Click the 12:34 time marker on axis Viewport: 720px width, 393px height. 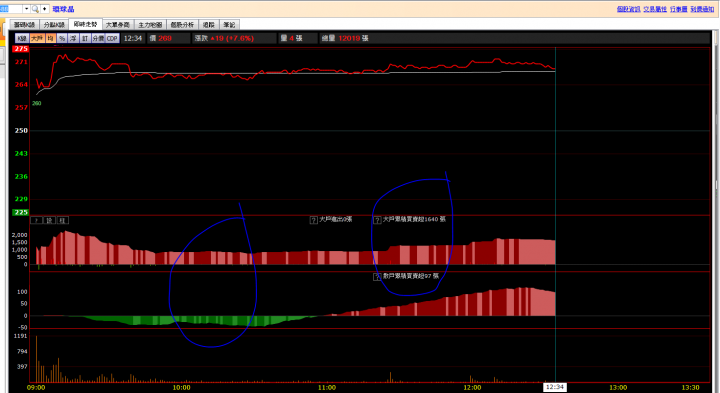555,387
